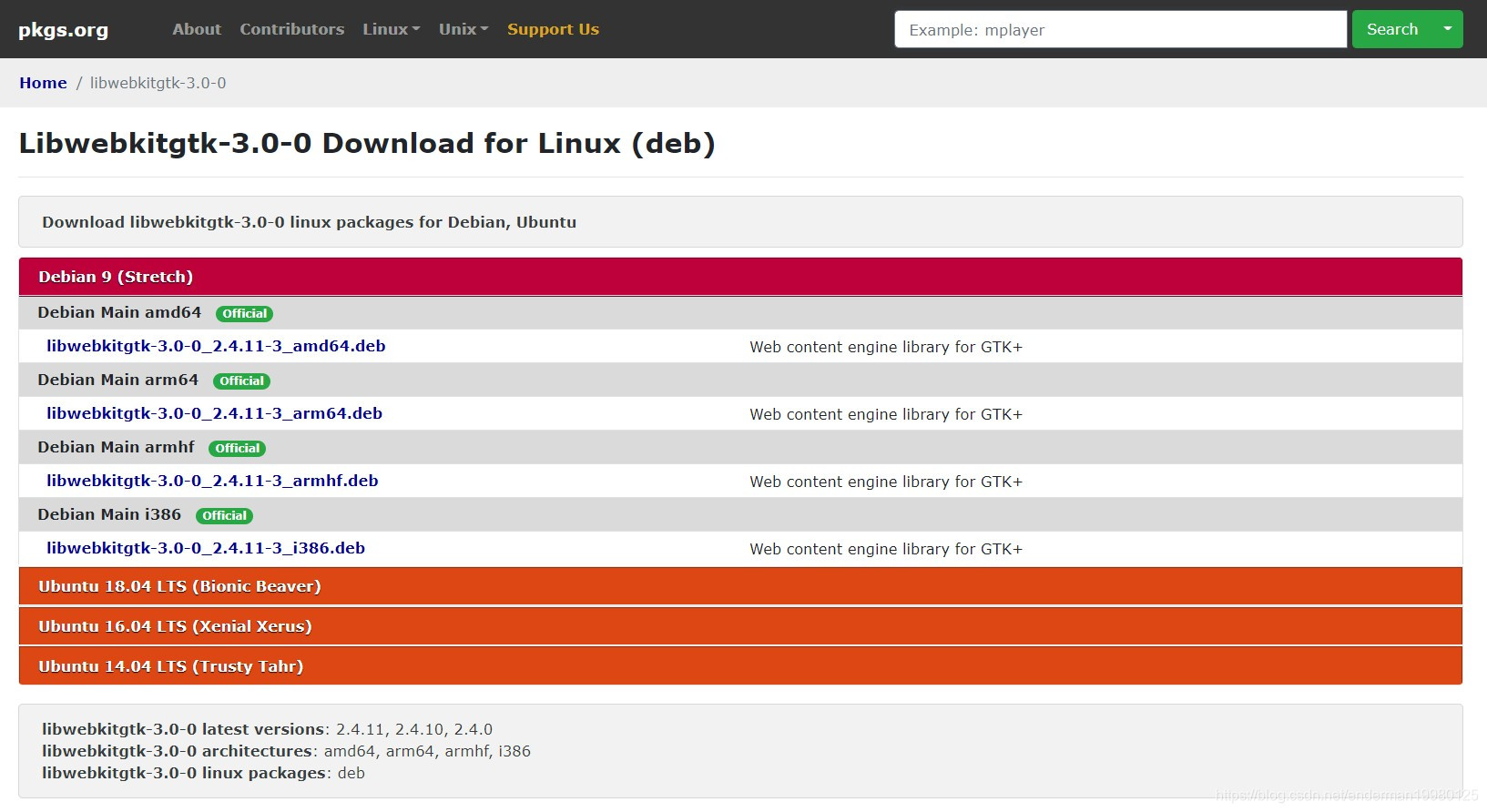Expand Ubuntu 14.04 LTS (Trusty Tahr)

coord(740,666)
